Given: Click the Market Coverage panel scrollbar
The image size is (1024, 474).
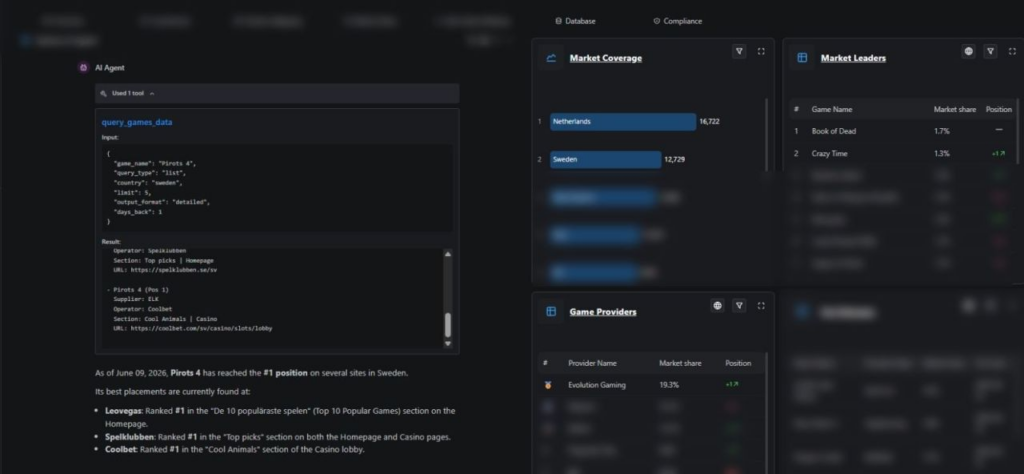Looking at the screenshot, I should (767, 134).
